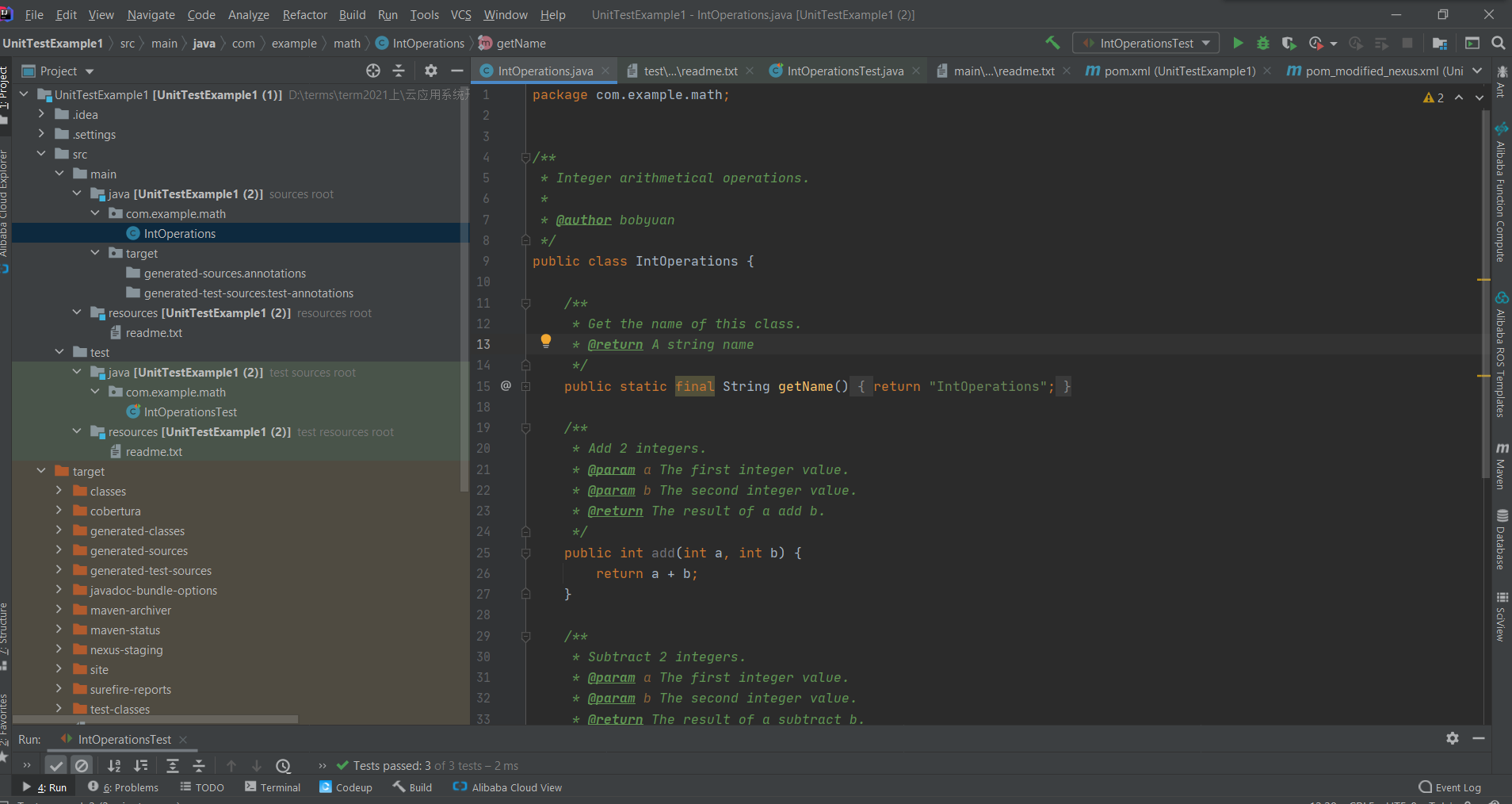Open Search Everywhere magnifier
Screen dimensions: 1512x804
pos(1498,43)
